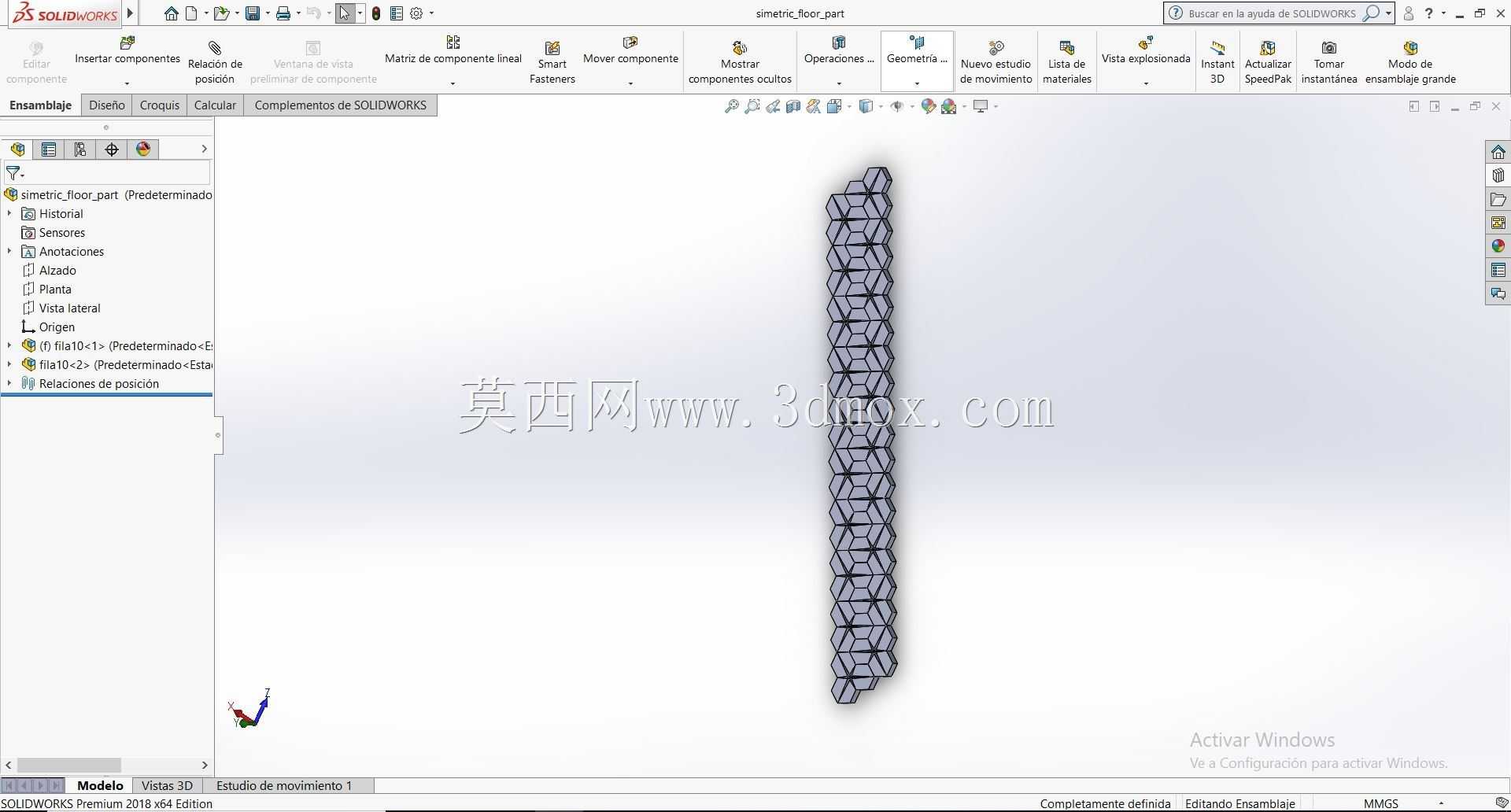Viewport: 1511px width, 812px height.
Task: Switch to the PropertyManager panel tab
Action: pyautogui.click(x=49, y=149)
